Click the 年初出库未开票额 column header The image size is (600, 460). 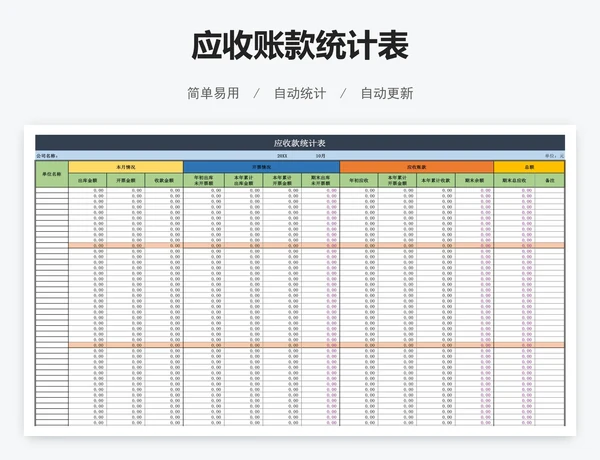[204, 180]
